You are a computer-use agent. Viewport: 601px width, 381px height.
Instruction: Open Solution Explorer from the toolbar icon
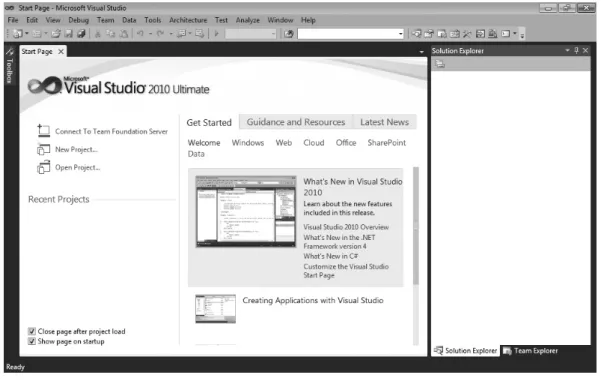[416, 34]
